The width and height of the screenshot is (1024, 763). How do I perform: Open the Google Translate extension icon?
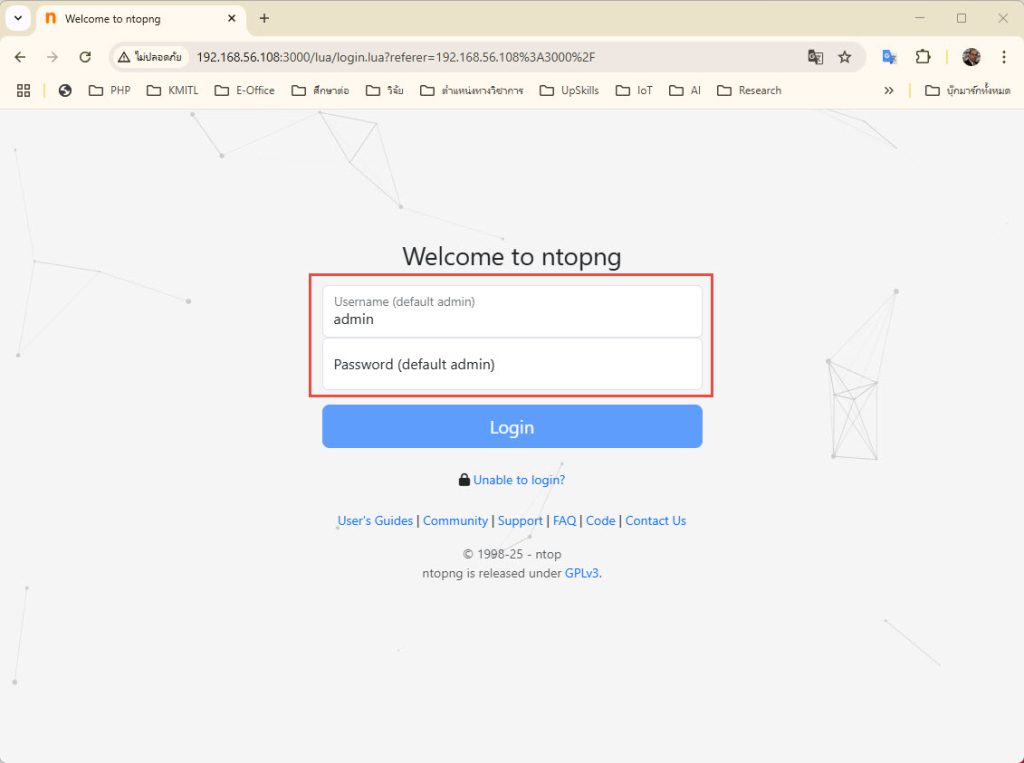click(889, 57)
